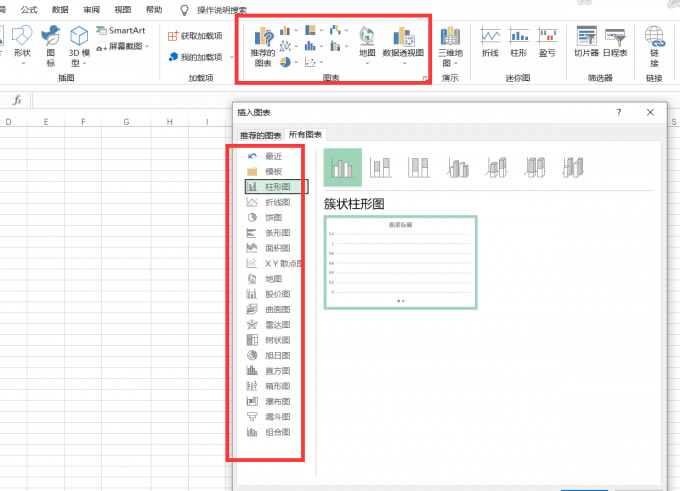Click the 推荐的图表 (Recommended Charts) ribbon icon
The image size is (680, 491).
tap(263, 47)
